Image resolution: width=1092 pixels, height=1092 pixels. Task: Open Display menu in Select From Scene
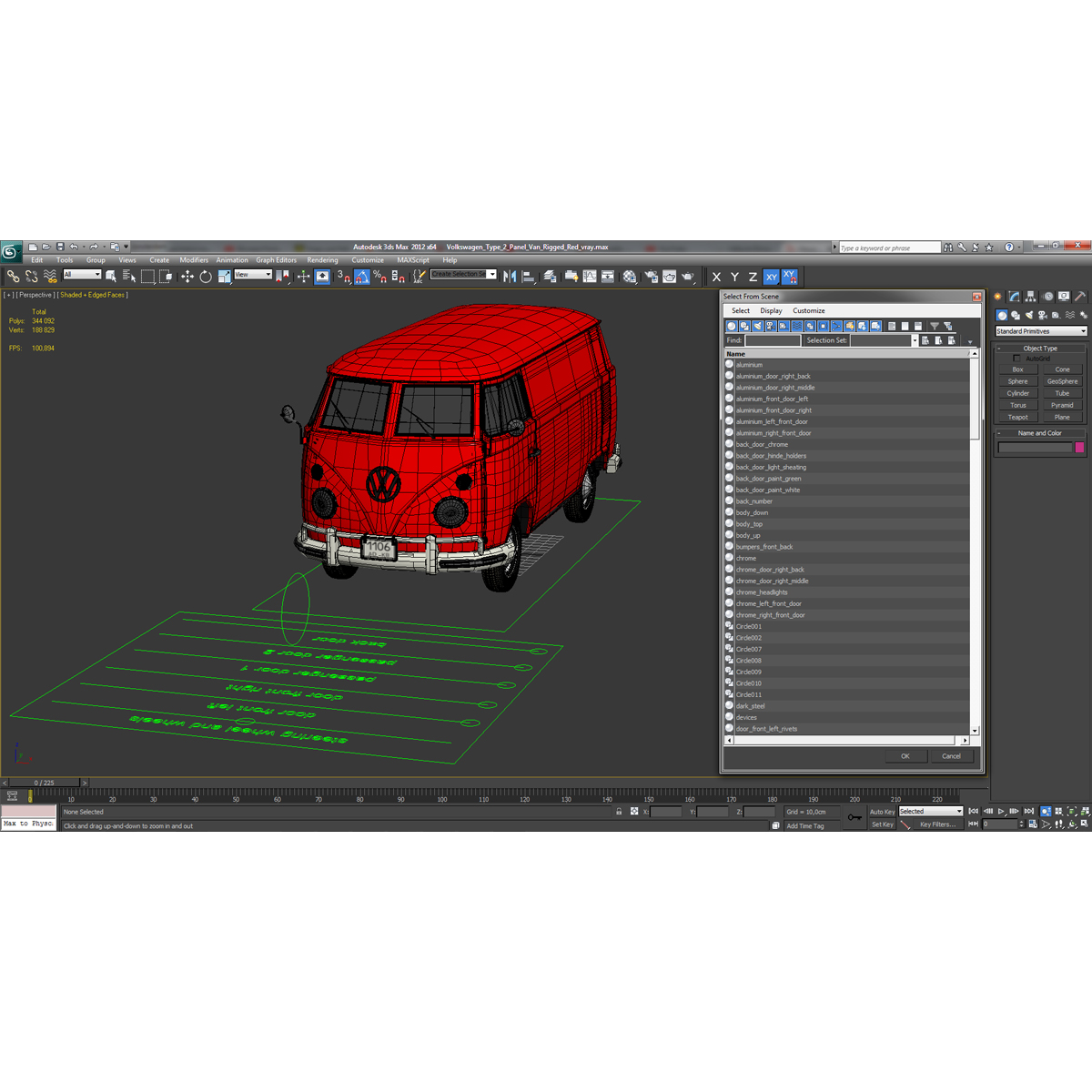point(772,310)
